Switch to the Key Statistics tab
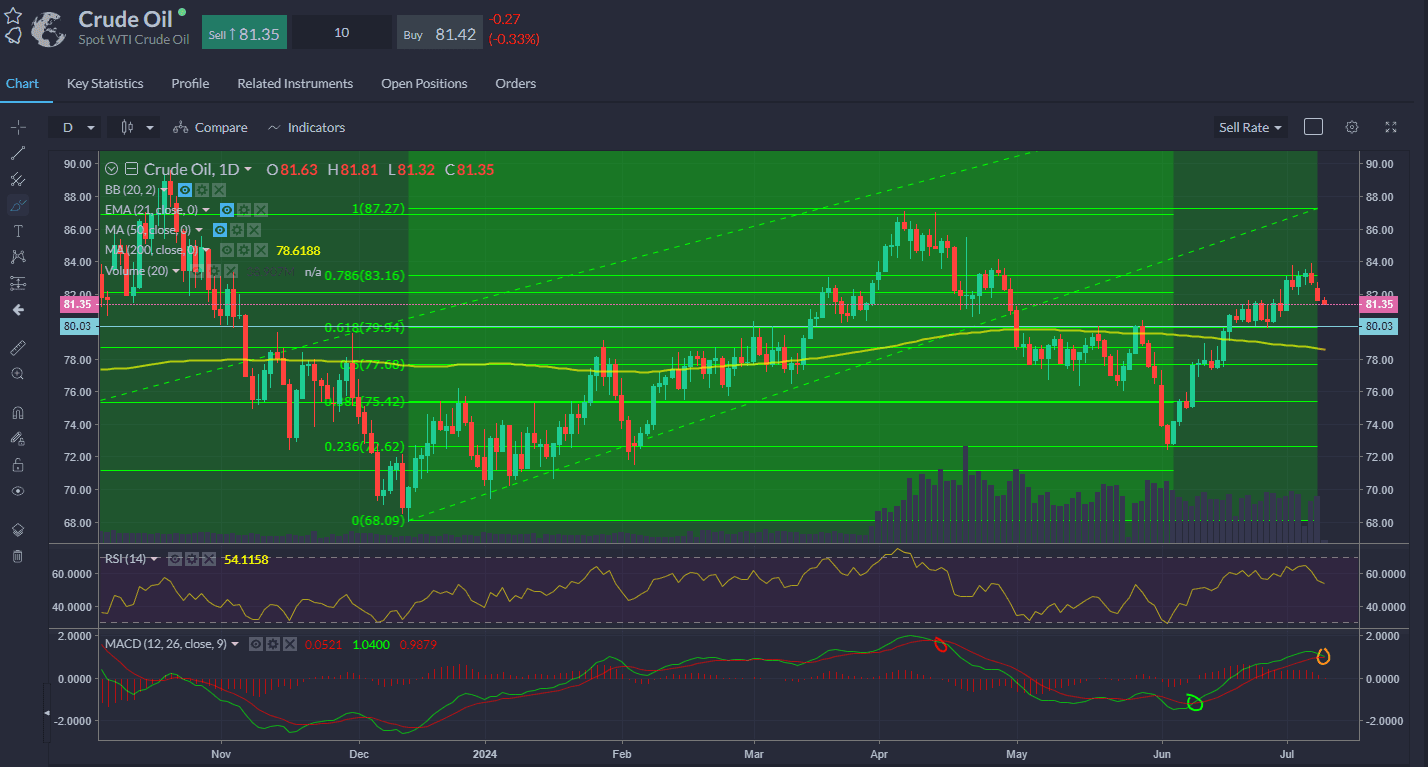Image resolution: width=1428 pixels, height=767 pixels. coord(105,84)
